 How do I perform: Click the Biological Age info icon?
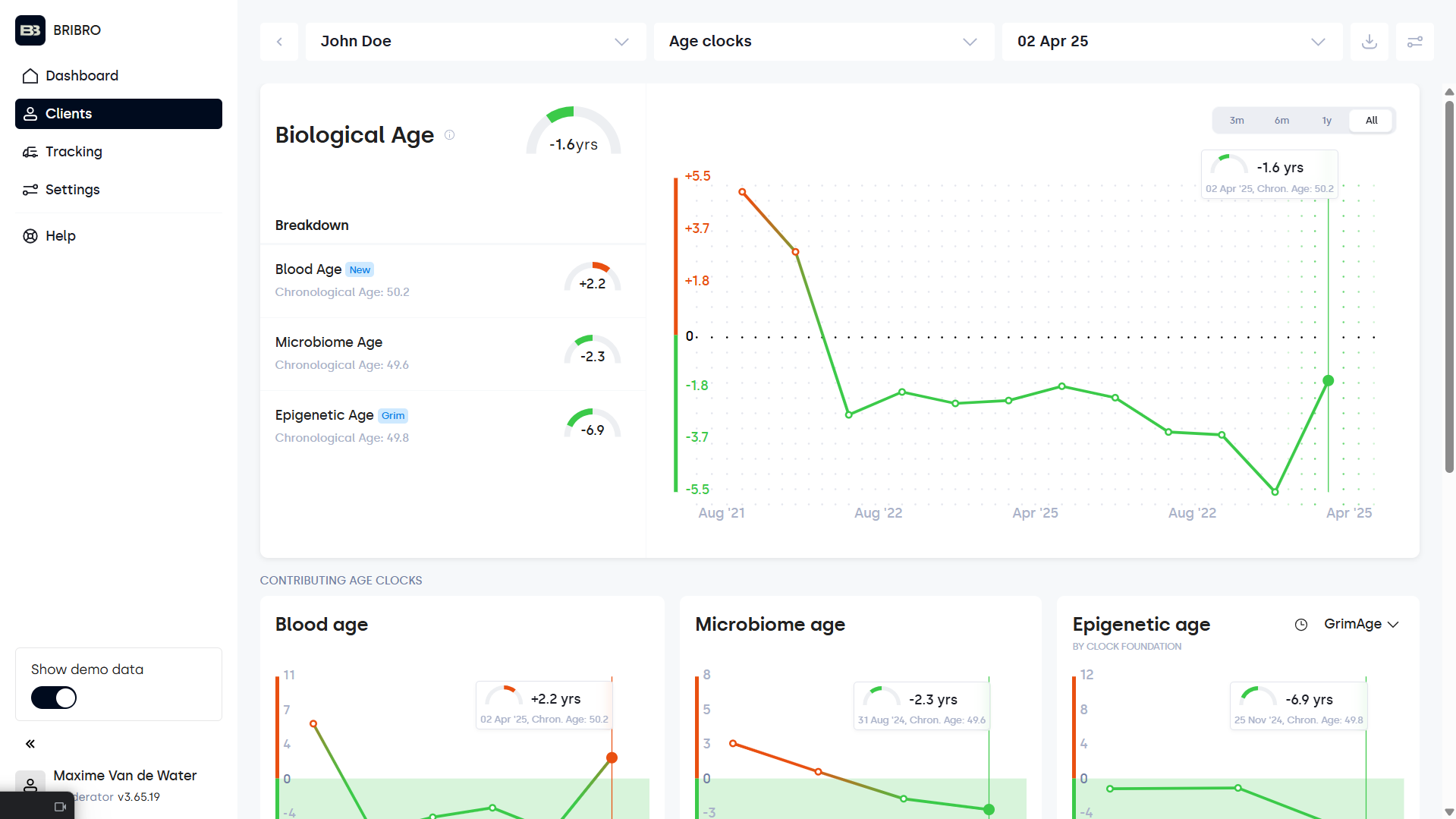coord(449,135)
